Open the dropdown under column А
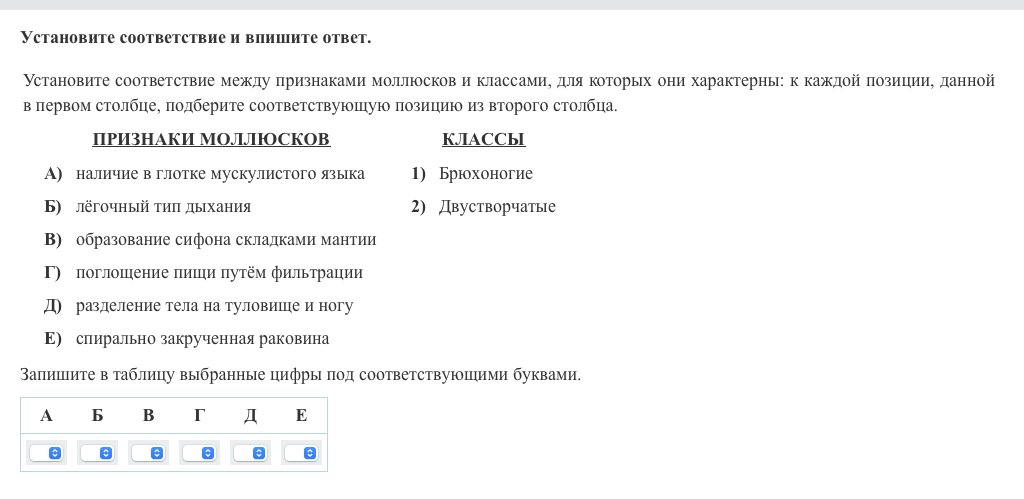Screen dimensions: 1024x499 (x=46, y=453)
